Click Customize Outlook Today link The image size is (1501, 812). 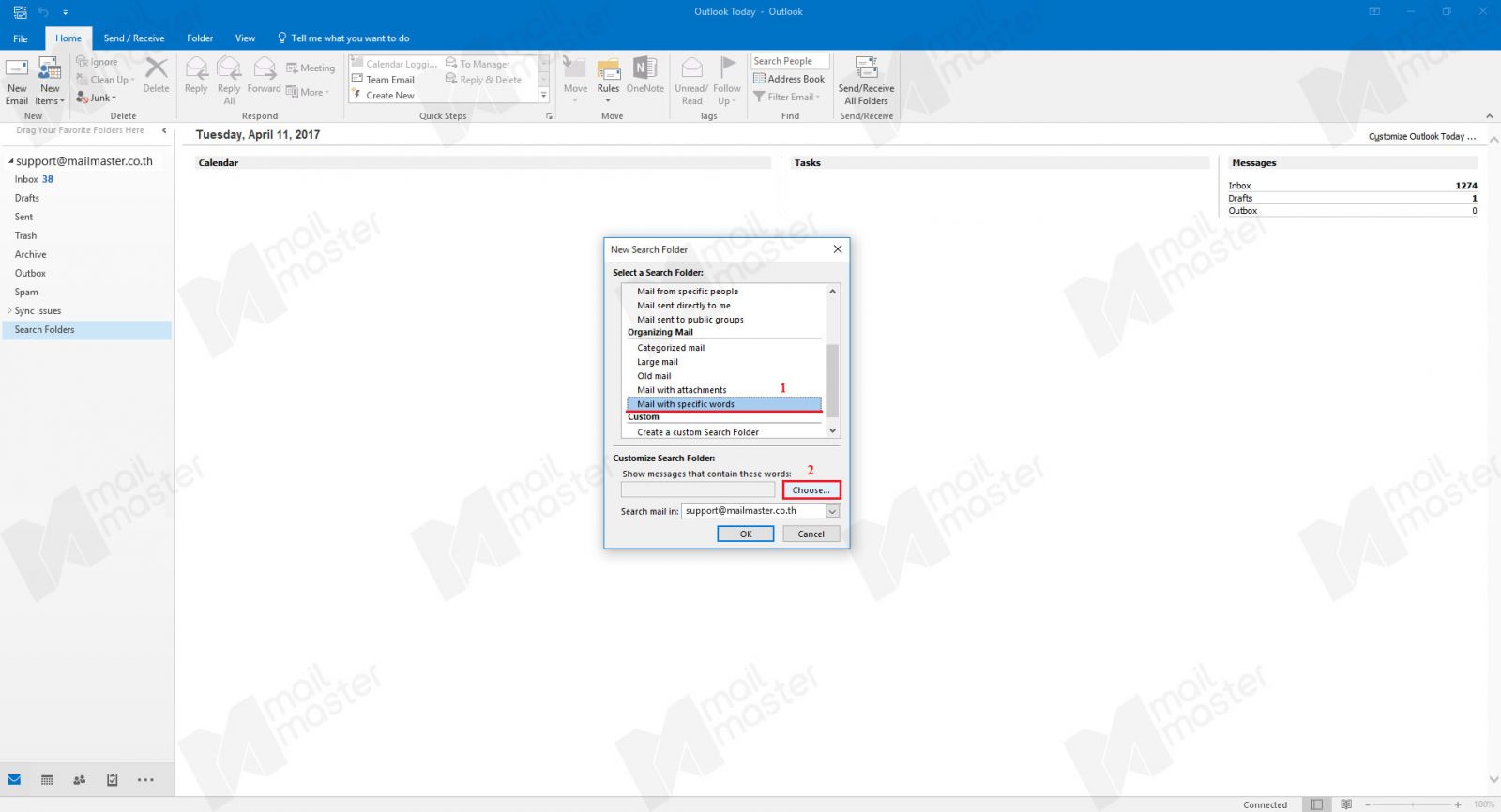(x=1421, y=136)
